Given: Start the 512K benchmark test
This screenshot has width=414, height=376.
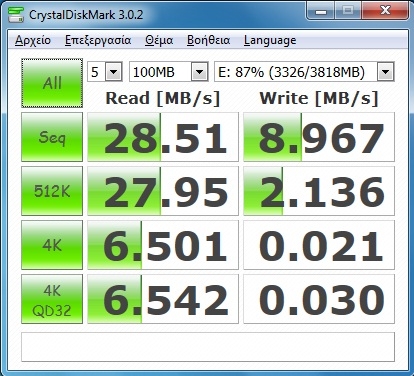Looking at the screenshot, I should [x=52, y=191].
